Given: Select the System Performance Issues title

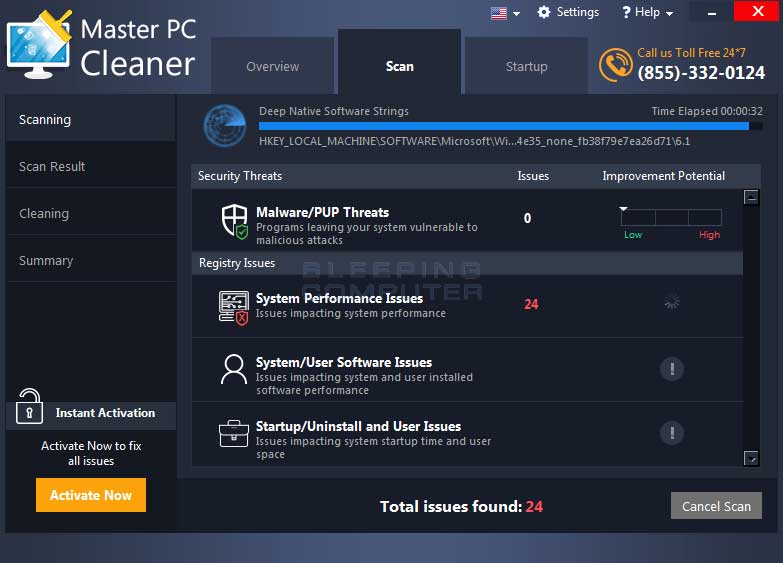Looking at the screenshot, I should point(340,298).
